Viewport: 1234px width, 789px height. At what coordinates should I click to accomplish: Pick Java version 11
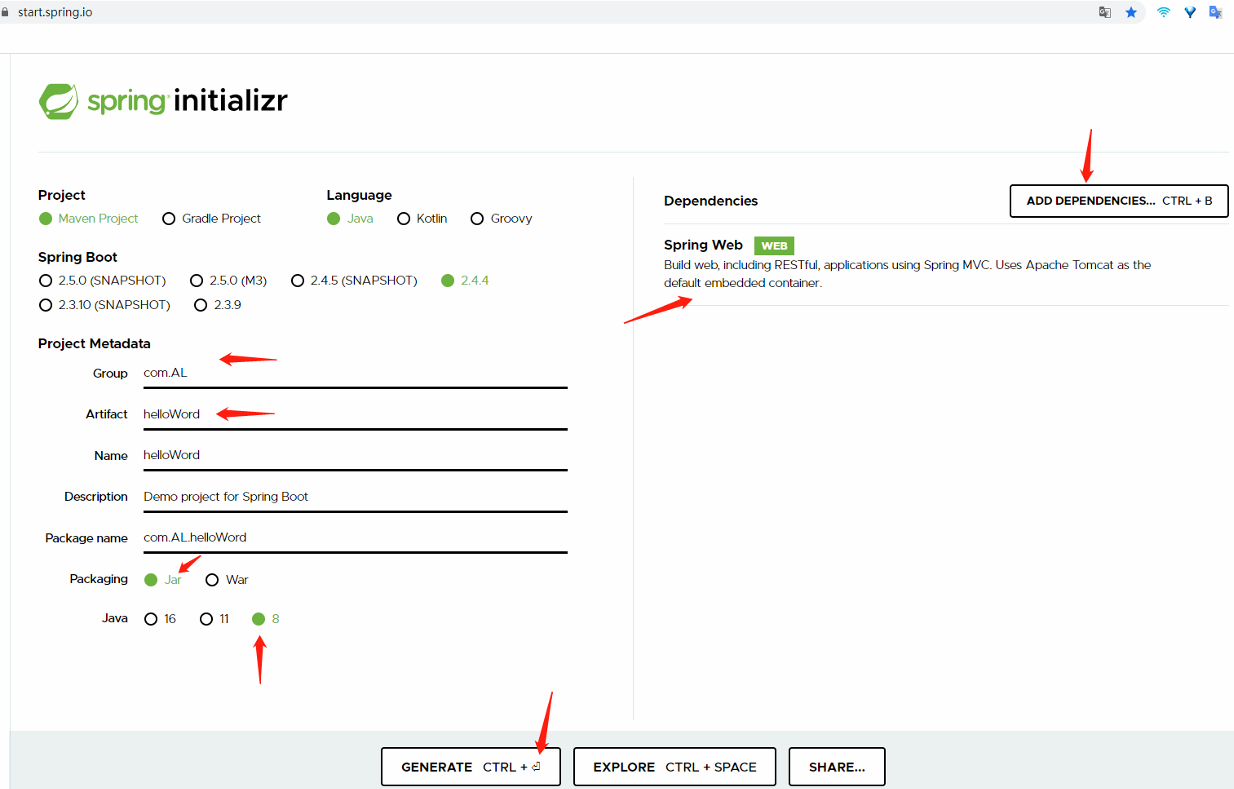coord(215,619)
